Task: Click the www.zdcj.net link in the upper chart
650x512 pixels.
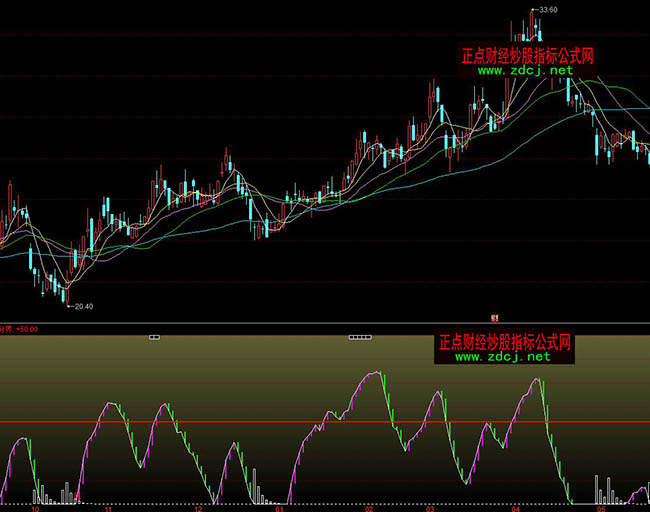Action: pyautogui.click(x=525, y=71)
